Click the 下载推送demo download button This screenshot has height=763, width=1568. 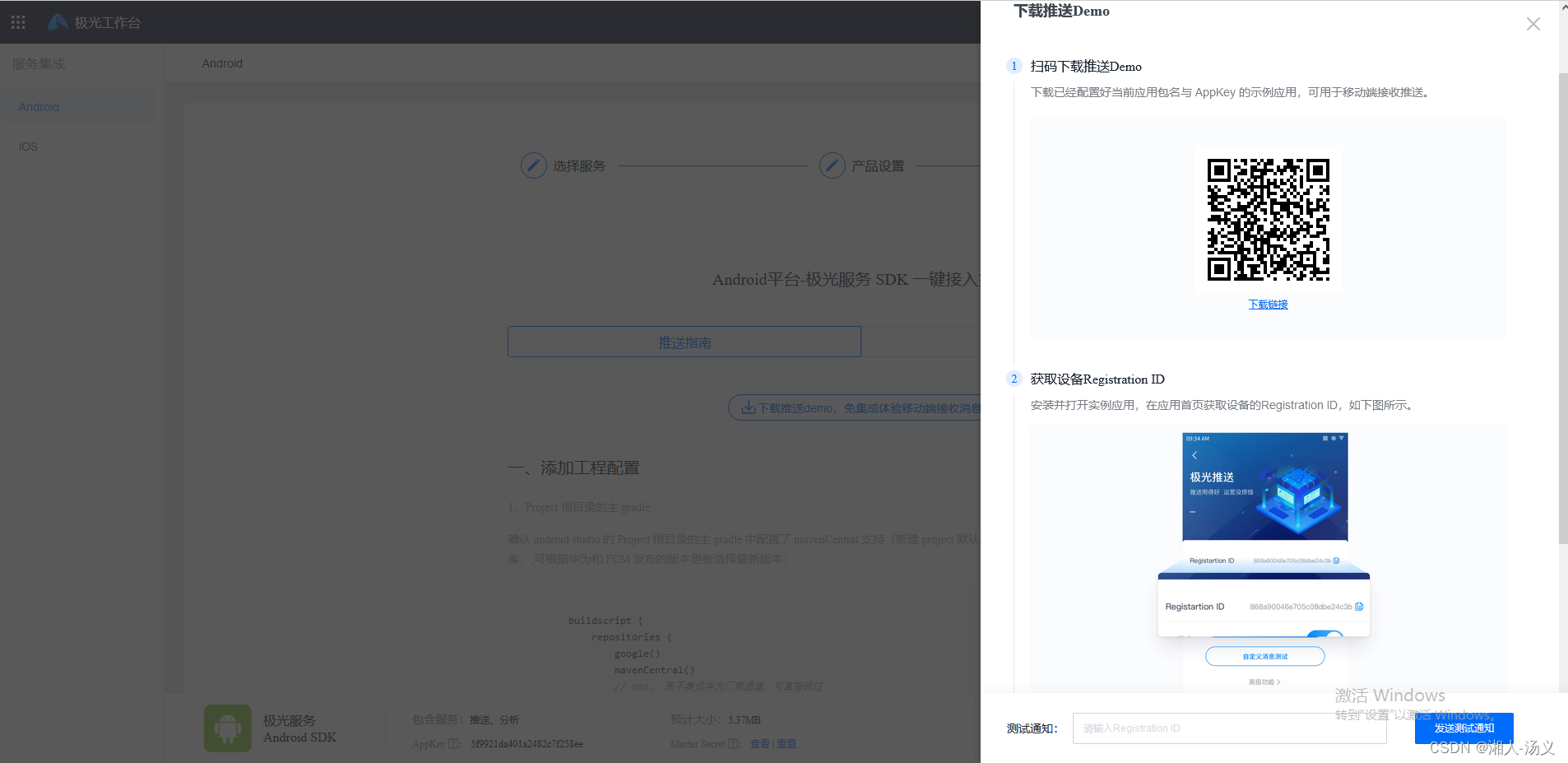click(856, 407)
